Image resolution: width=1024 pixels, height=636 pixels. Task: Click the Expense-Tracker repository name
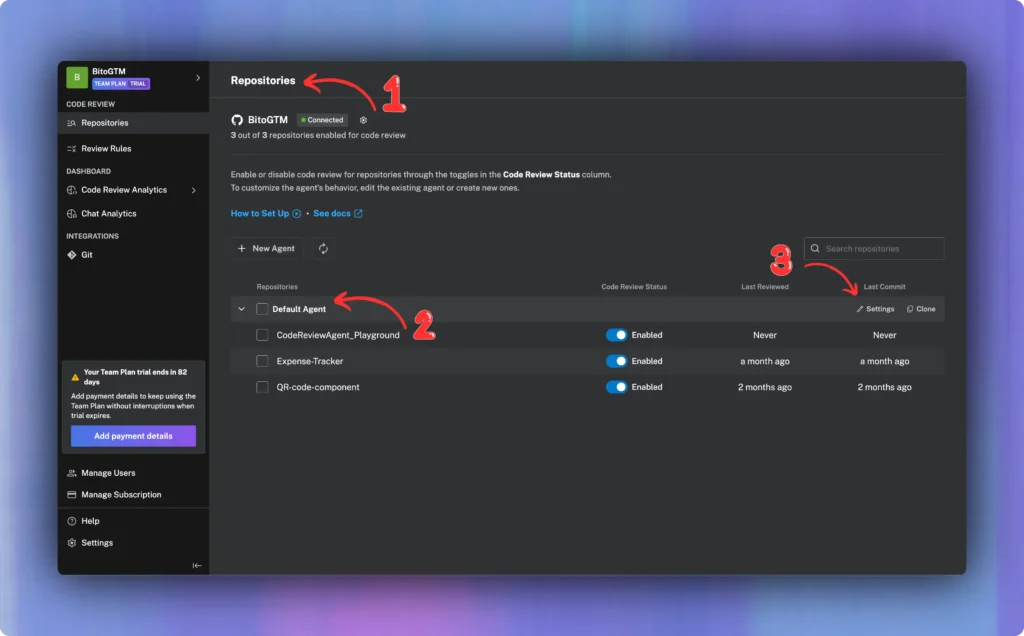click(x=310, y=361)
